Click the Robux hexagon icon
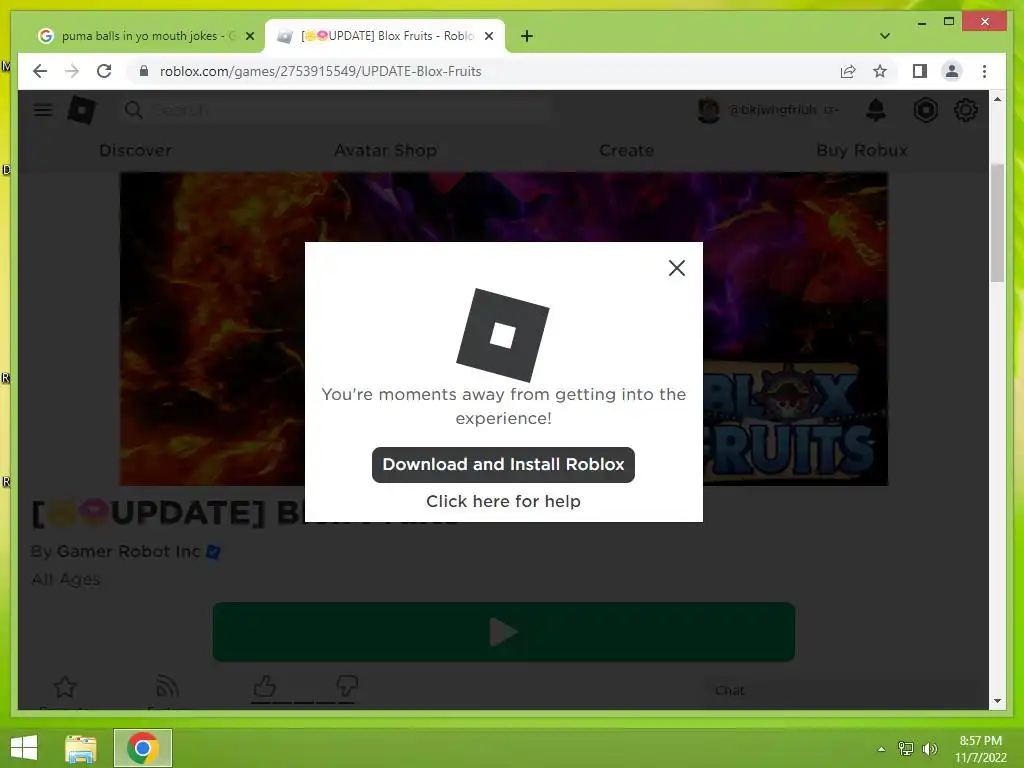The width and height of the screenshot is (1024, 768). [925, 110]
